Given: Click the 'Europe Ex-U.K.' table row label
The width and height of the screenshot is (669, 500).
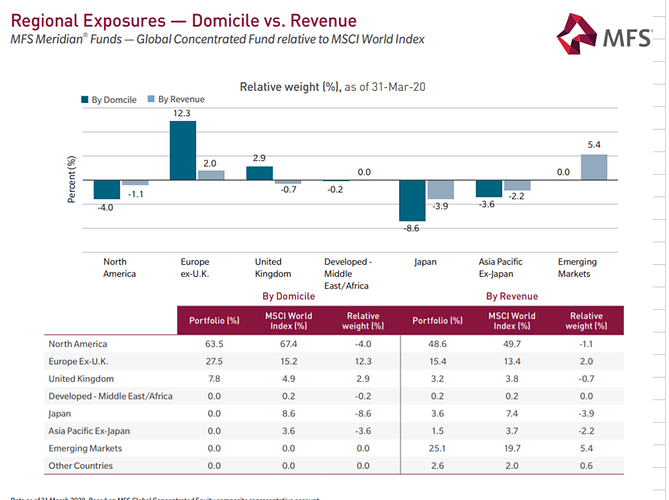Looking at the screenshot, I should [79, 361].
